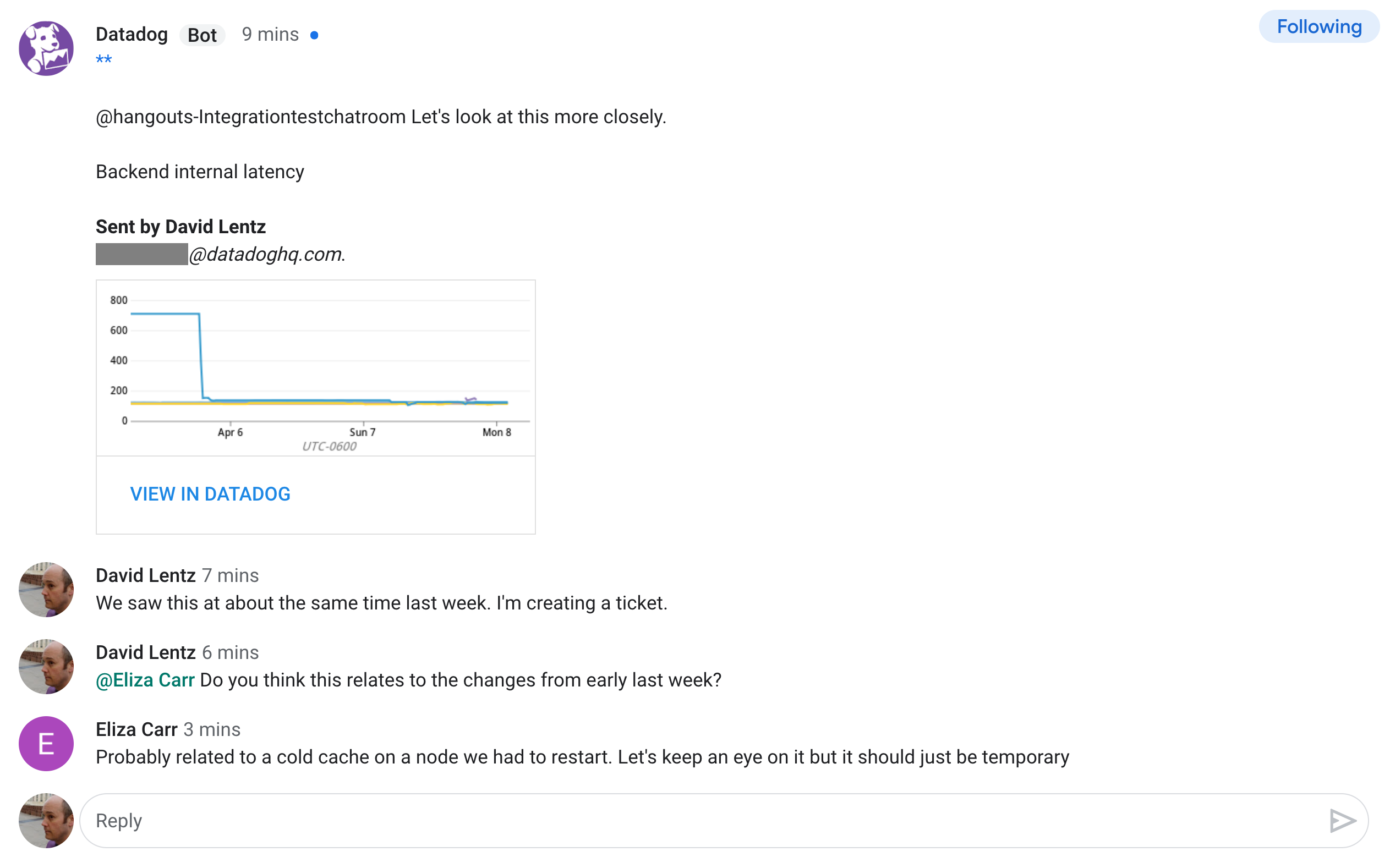Click David Lentz's second message avatar
The height and width of the screenshot is (868, 1390).
pyautogui.click(x=46, y=666)
